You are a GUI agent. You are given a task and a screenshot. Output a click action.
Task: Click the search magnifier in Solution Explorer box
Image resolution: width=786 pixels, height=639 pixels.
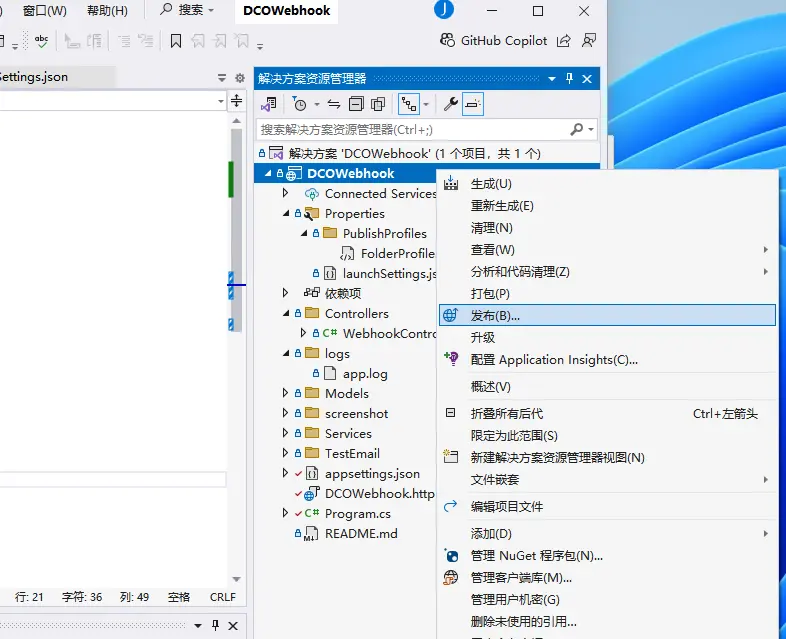pyautogui.click(x=576, y=130)
